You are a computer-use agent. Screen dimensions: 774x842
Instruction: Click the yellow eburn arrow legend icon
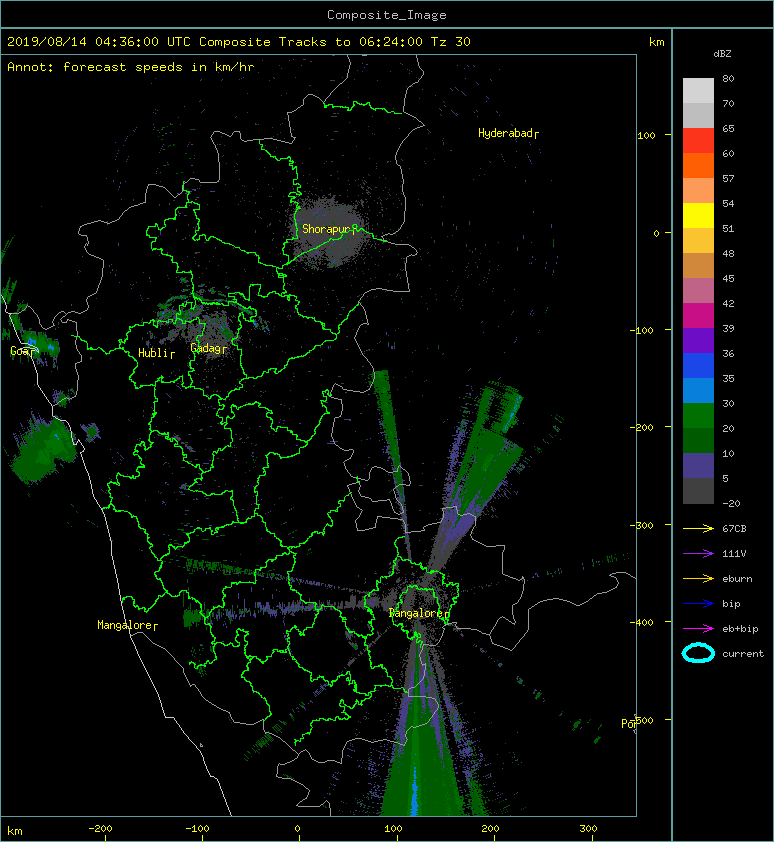pyautogui.click(x=698, y=578)
